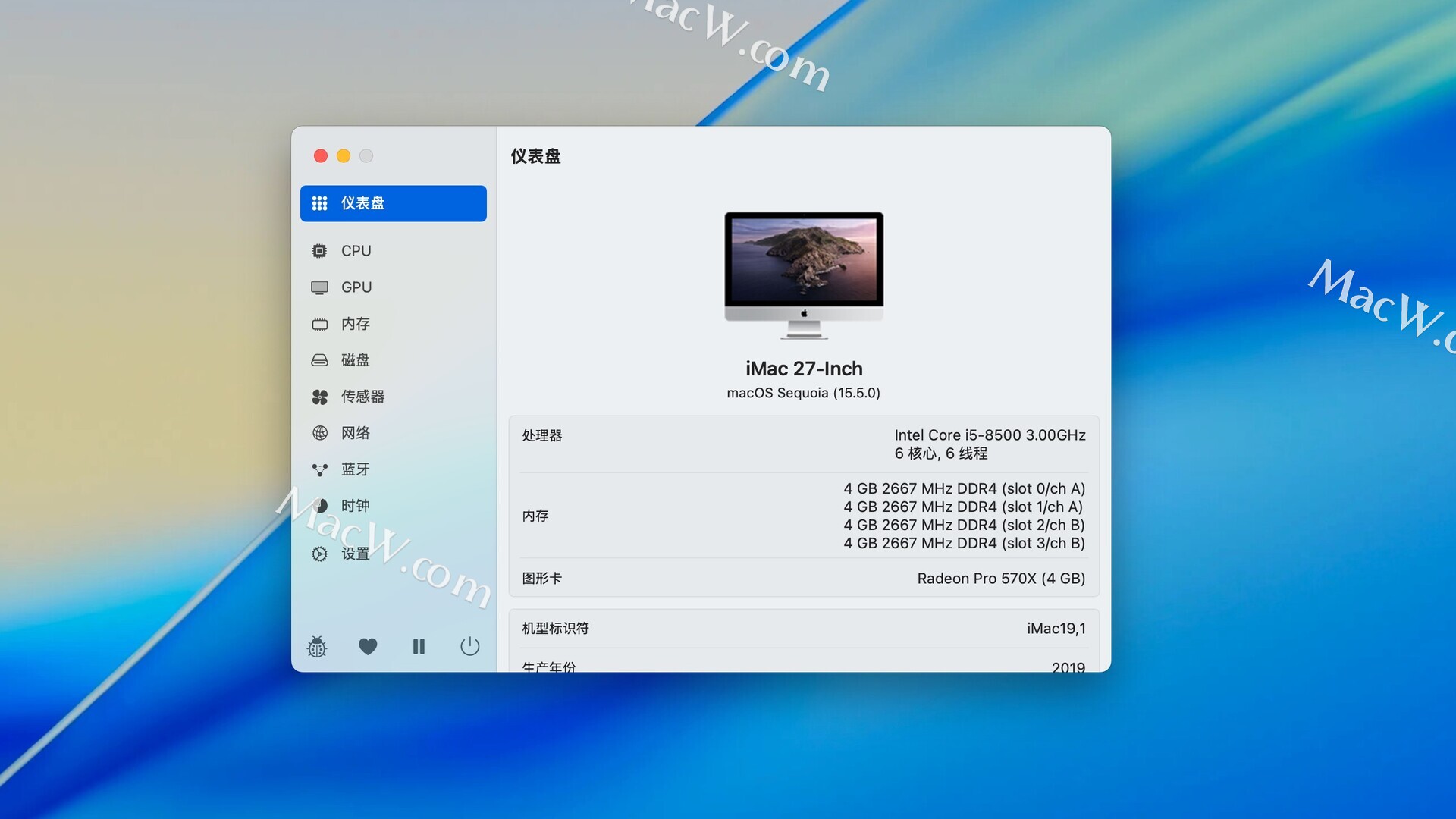Click the 图形卡 row label
Image resolution: width=1456 pixels, height=819 pixels.
[542, 579]
